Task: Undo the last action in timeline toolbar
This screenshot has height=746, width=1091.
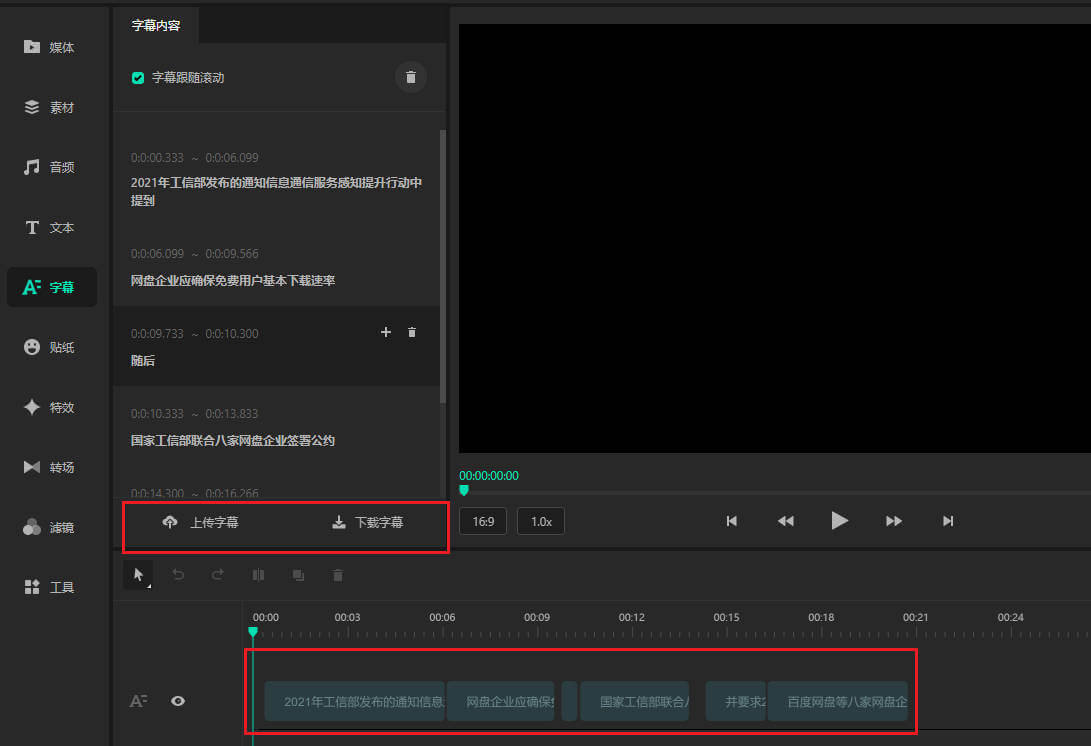Action: pyautogui.click(x=178, y=575)
